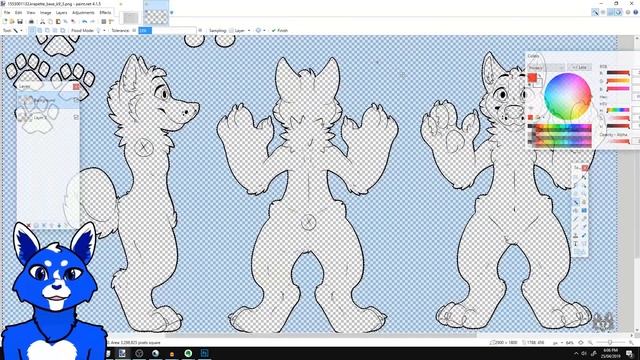The image size is (640, 360).
Task: Set selection mode to Replace
Action: tap(32, 31)
